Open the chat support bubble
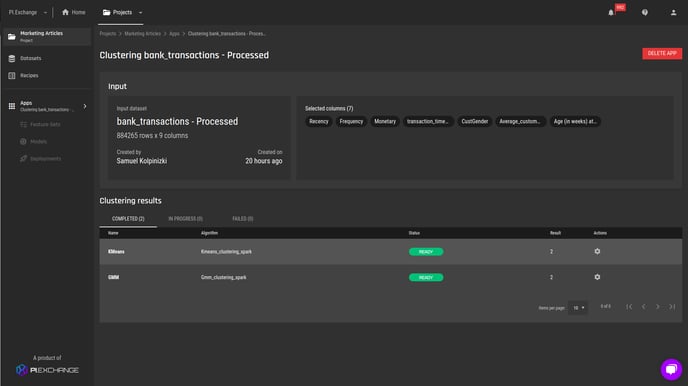 pyautogui.click(x=671, y=369)
